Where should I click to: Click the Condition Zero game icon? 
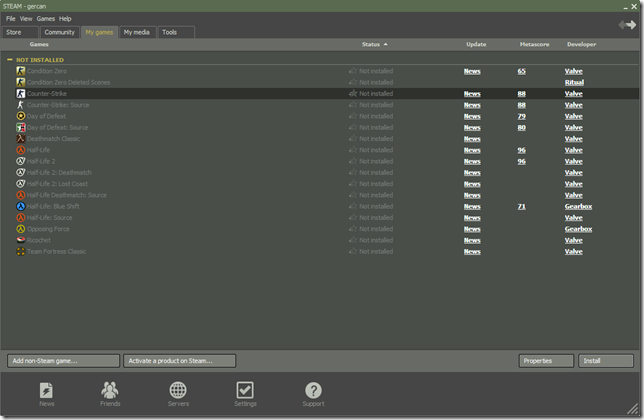21,71
